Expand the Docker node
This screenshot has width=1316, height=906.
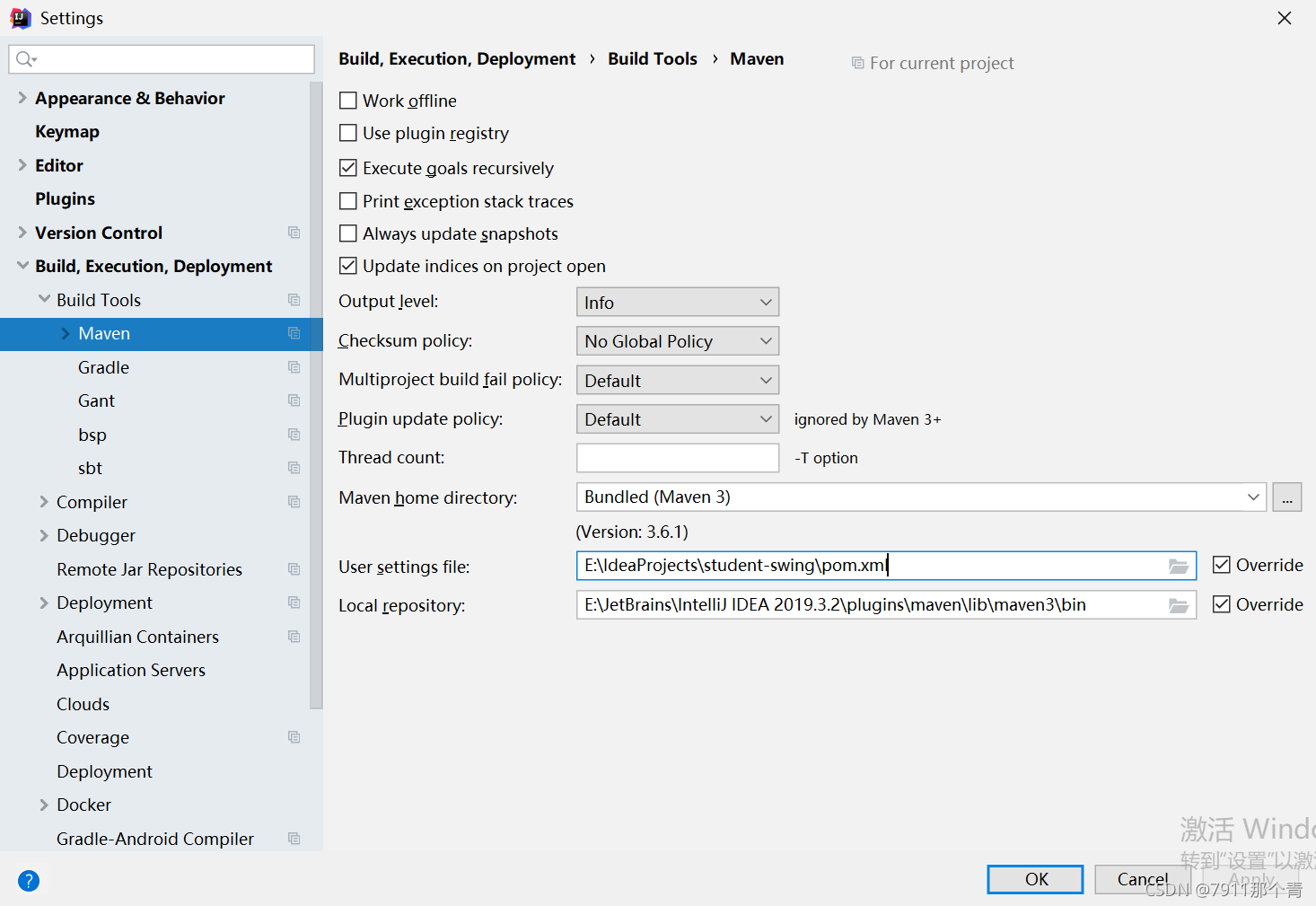(x=44, y=805)
